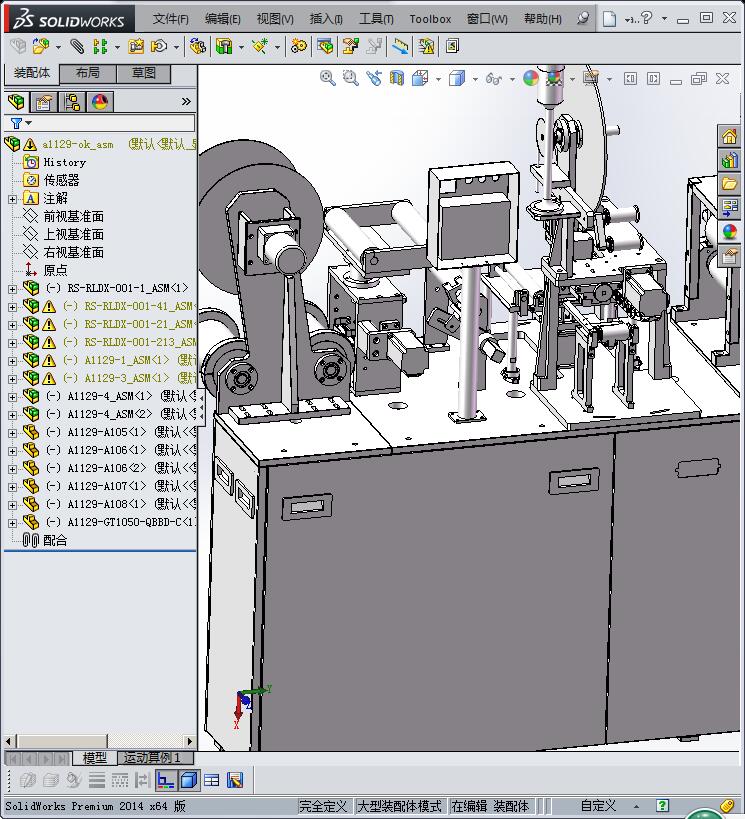Screen dimensions: 745x819
Task: Click the Section View icon in view toolbar
Action: coord(397,78)
